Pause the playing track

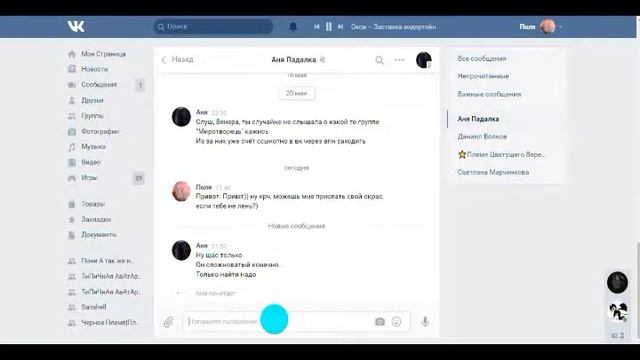click(329, 27)
